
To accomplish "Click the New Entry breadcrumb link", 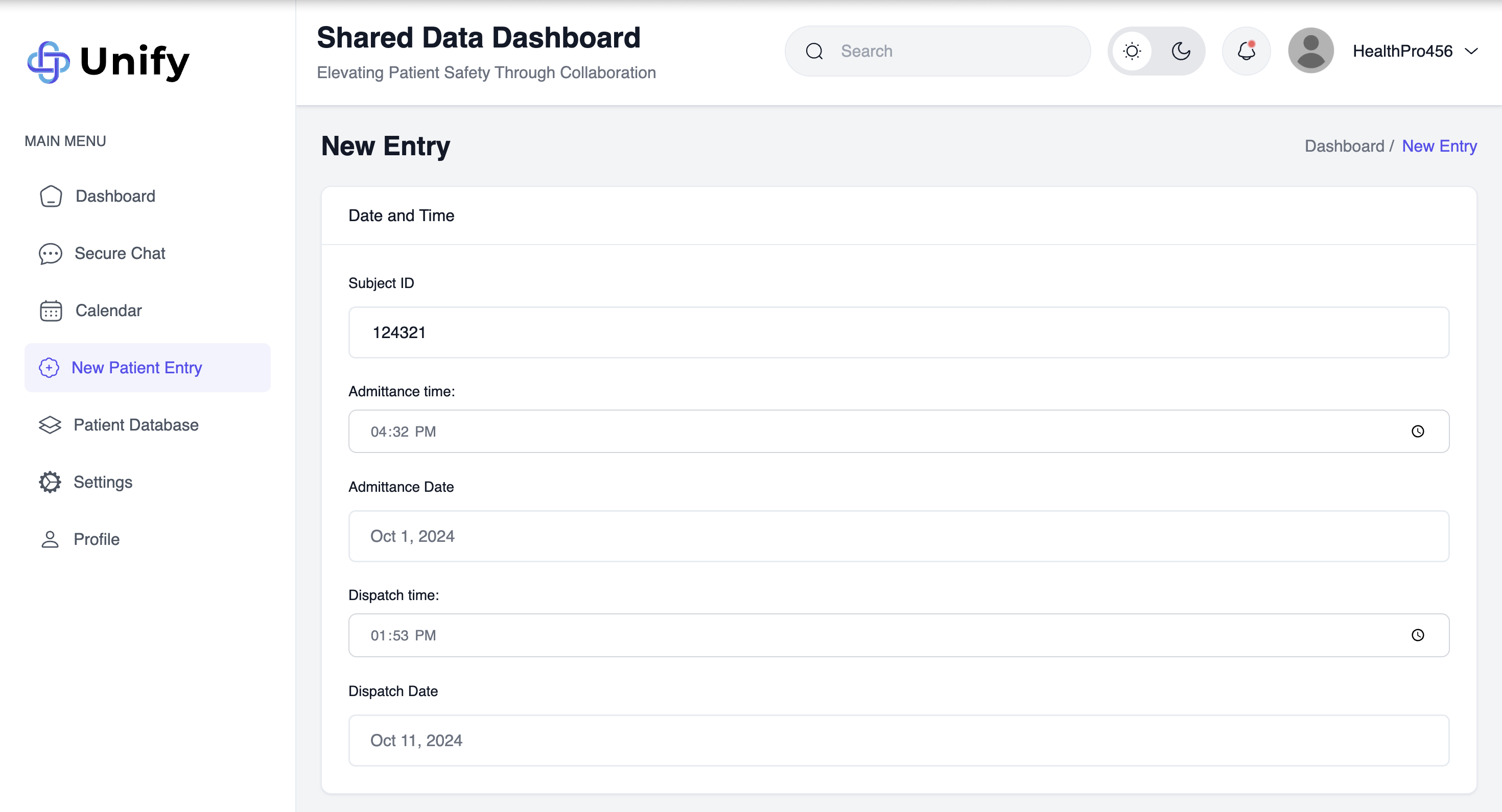I will [1439, 146].
